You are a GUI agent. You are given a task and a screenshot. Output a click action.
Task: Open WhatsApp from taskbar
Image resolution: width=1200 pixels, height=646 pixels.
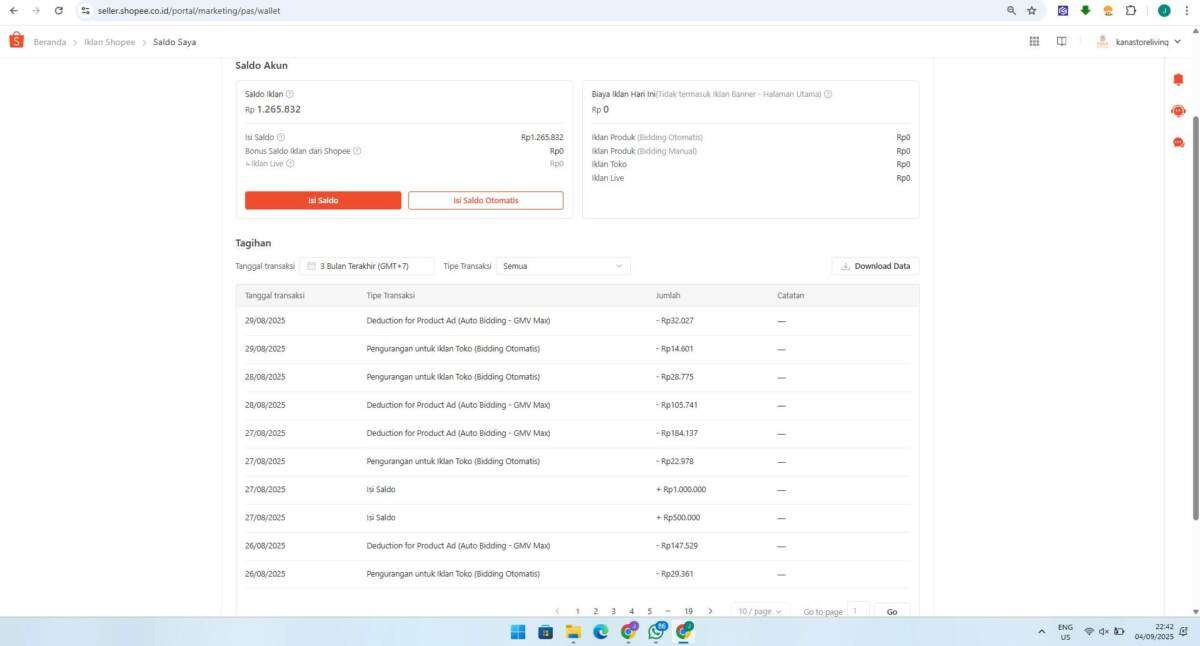(656, 631)
